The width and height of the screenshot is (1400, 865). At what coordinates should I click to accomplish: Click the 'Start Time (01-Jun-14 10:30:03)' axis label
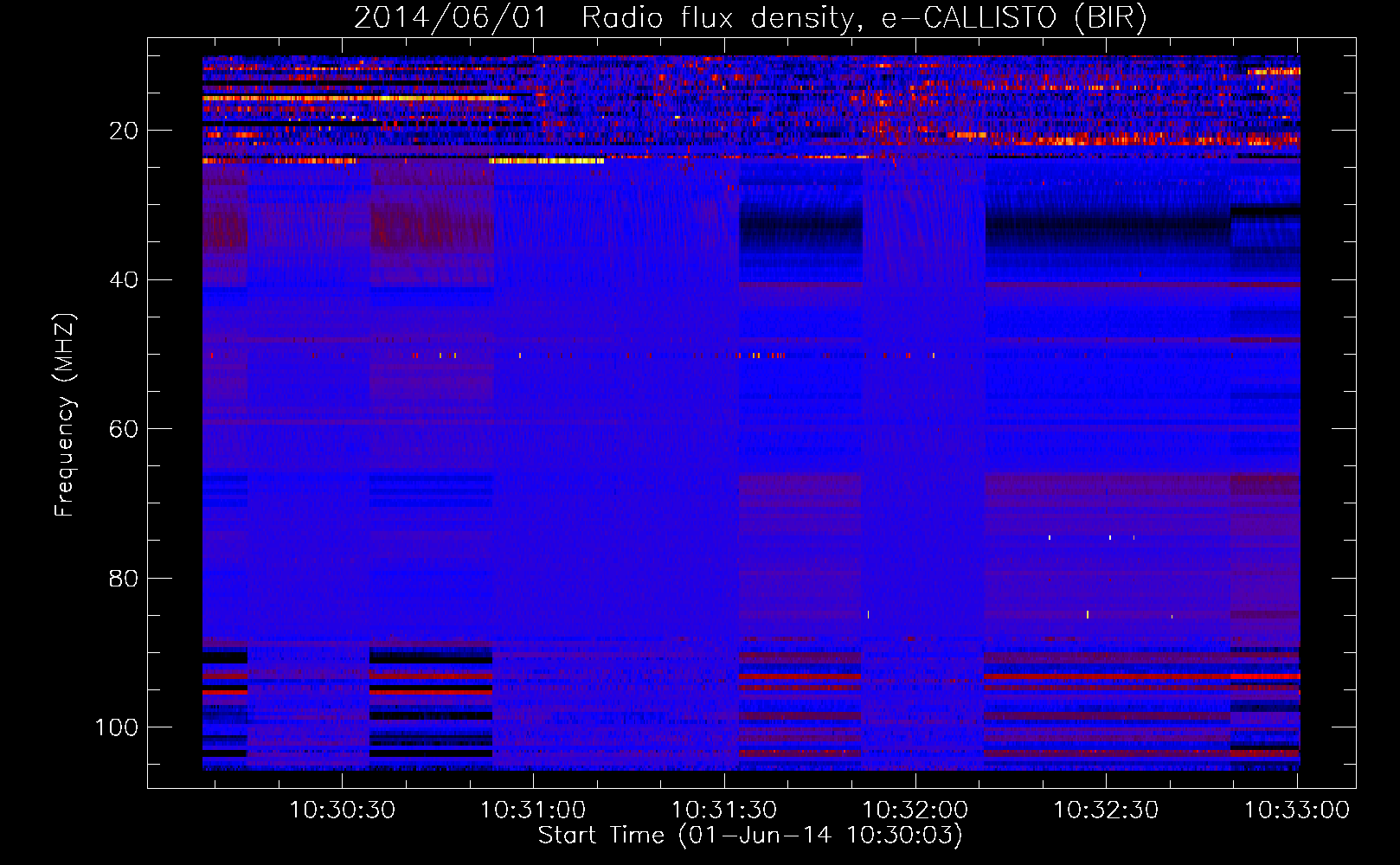750,836
